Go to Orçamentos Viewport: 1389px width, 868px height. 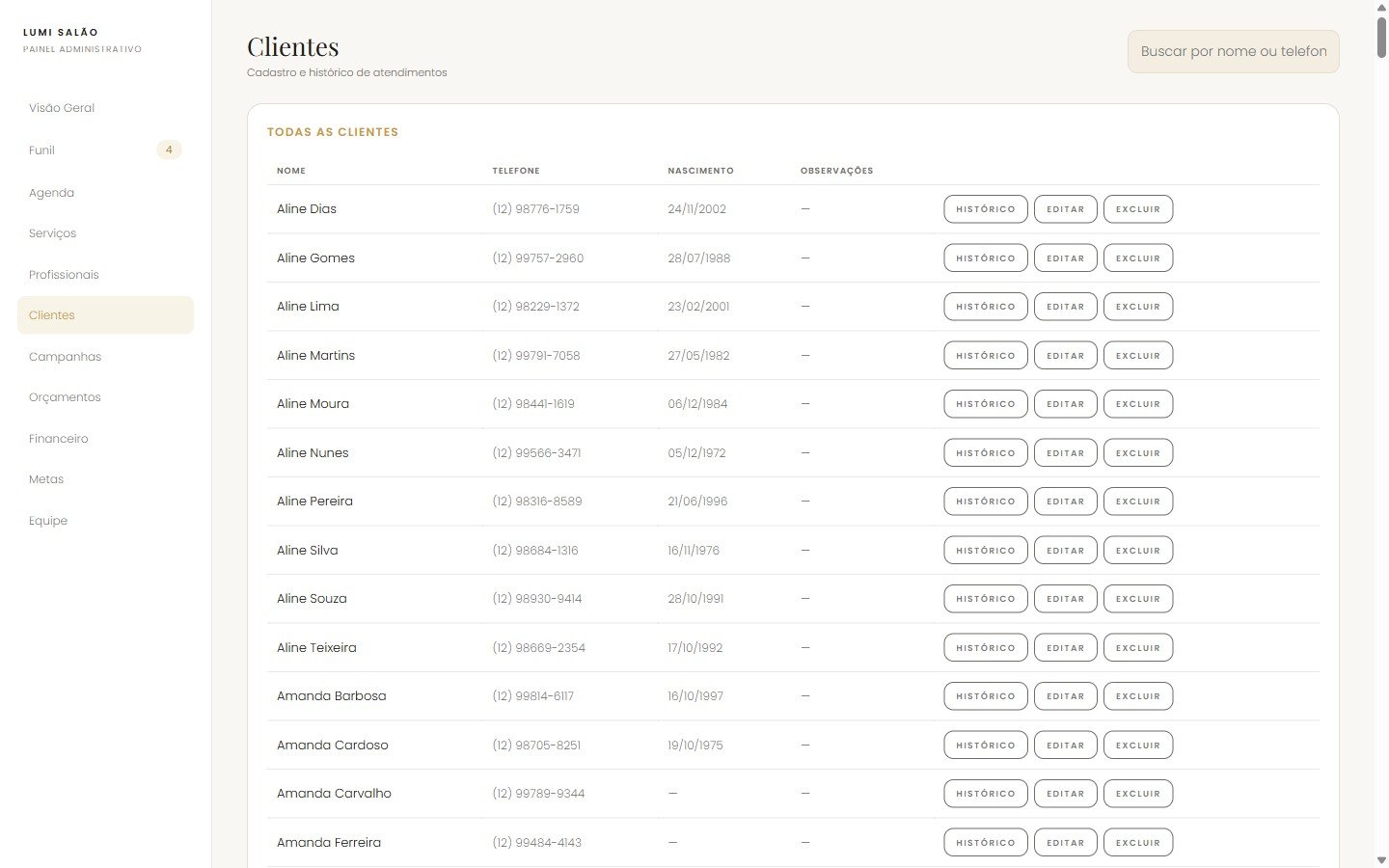pos(105,397)
